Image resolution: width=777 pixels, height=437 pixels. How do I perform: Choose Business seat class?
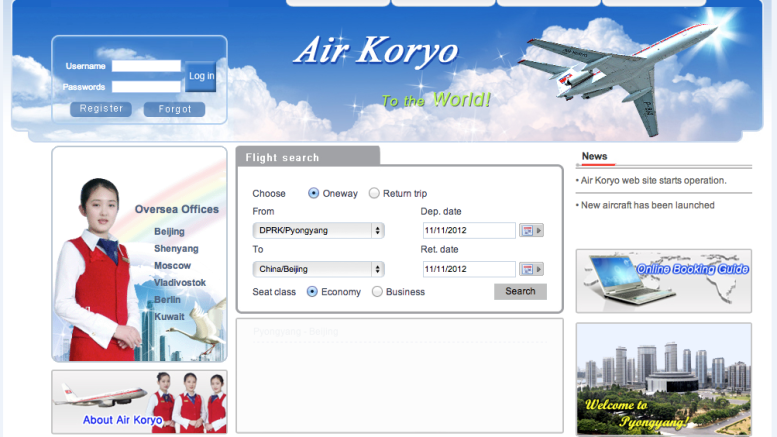[x=377, y=292]
